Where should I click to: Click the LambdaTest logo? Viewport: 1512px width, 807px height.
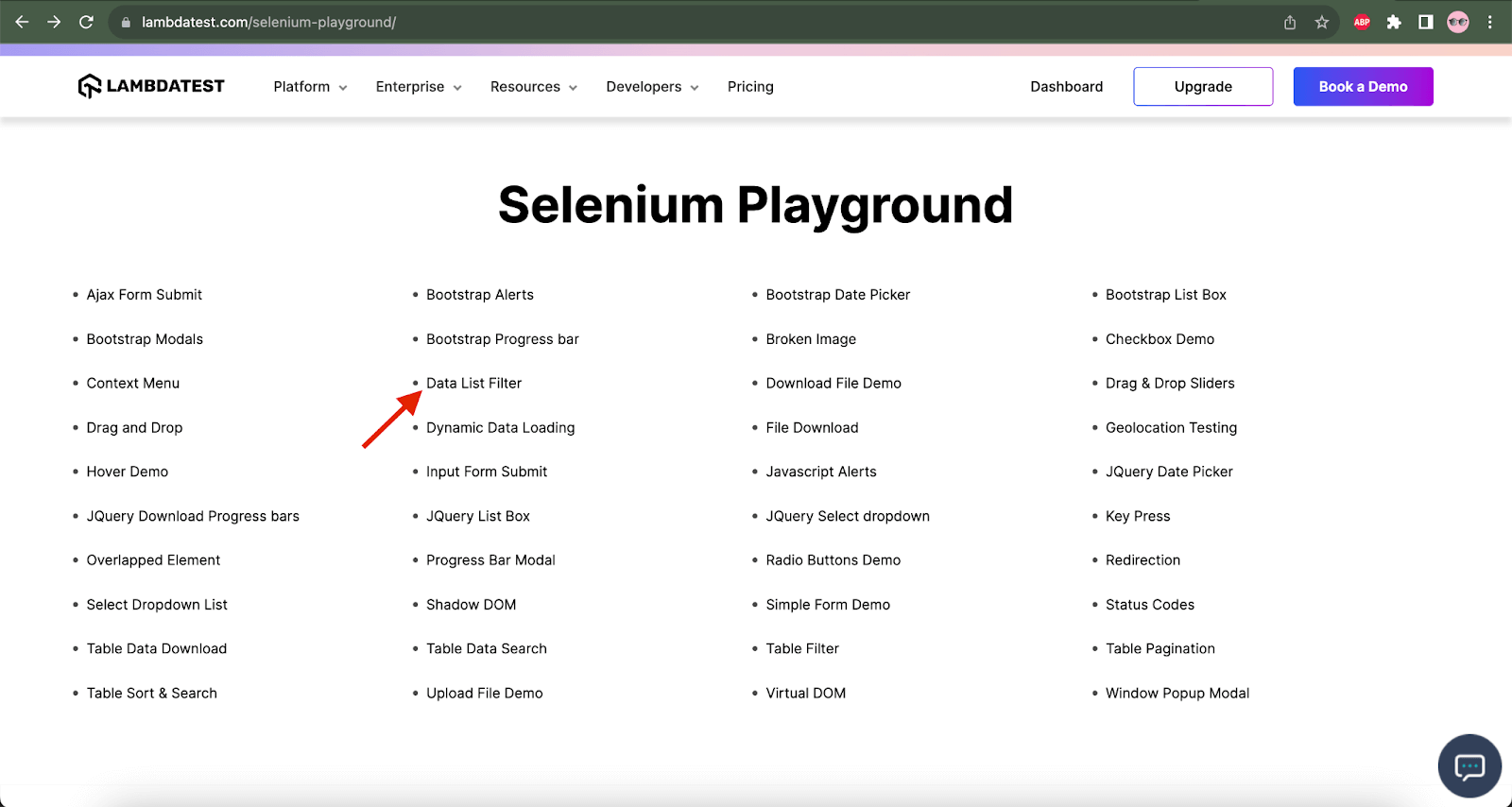151,86
